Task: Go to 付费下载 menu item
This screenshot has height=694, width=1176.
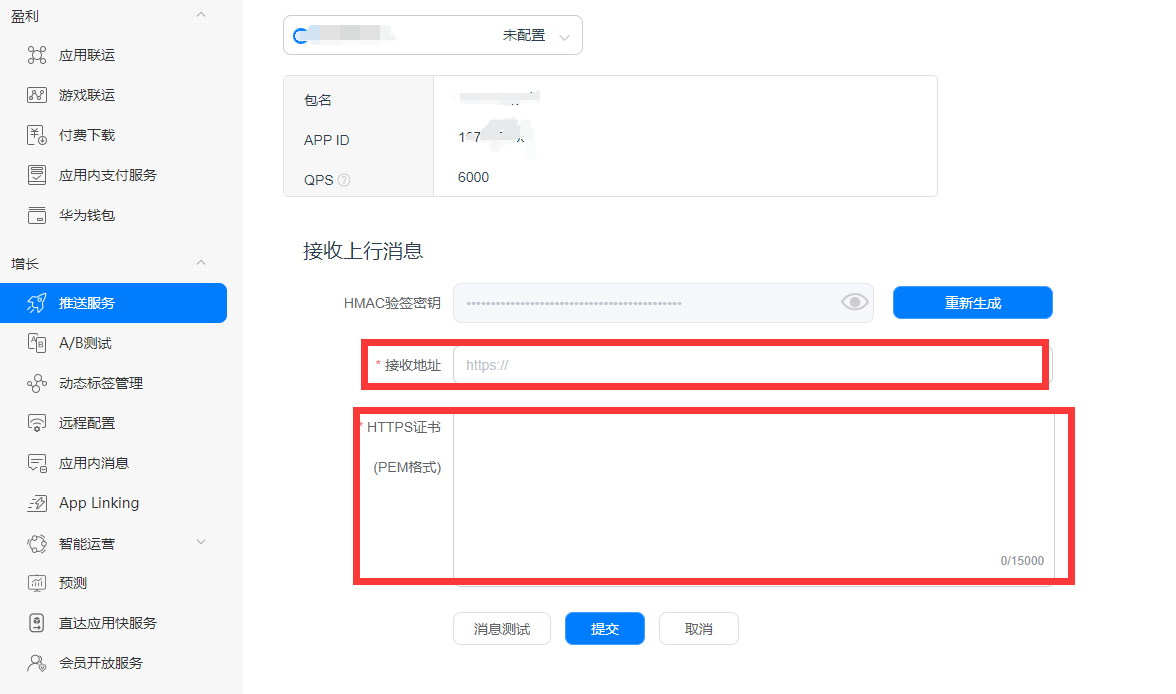Action: pos(87,135)
